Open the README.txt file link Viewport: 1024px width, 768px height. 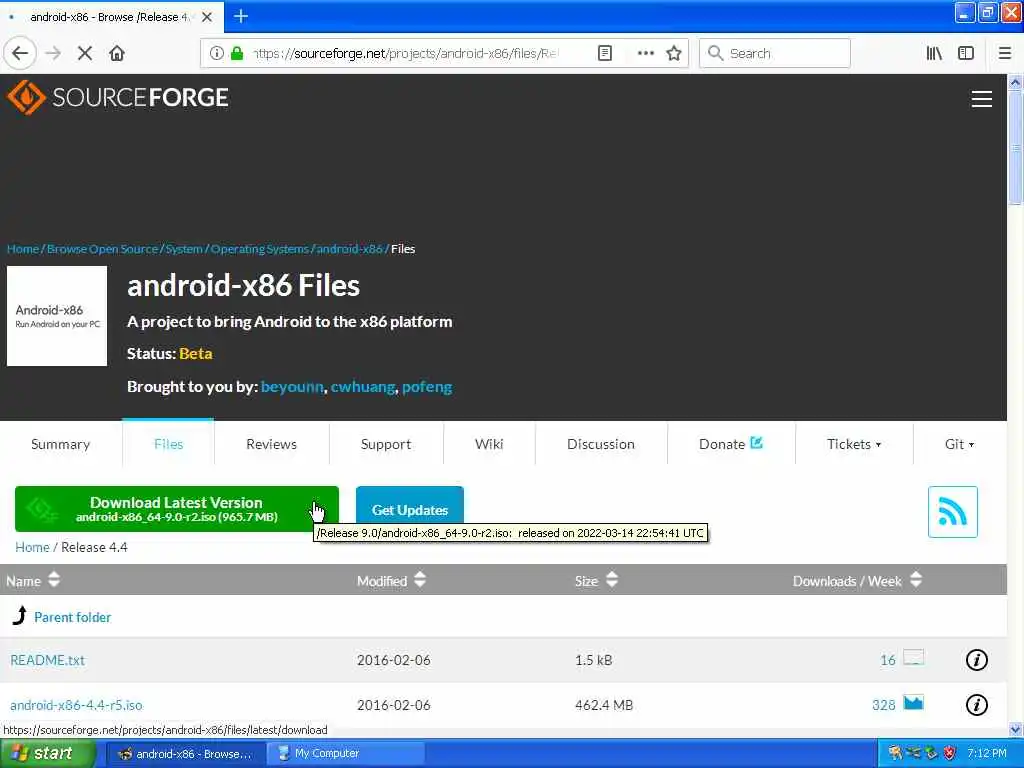coord(48,660)
